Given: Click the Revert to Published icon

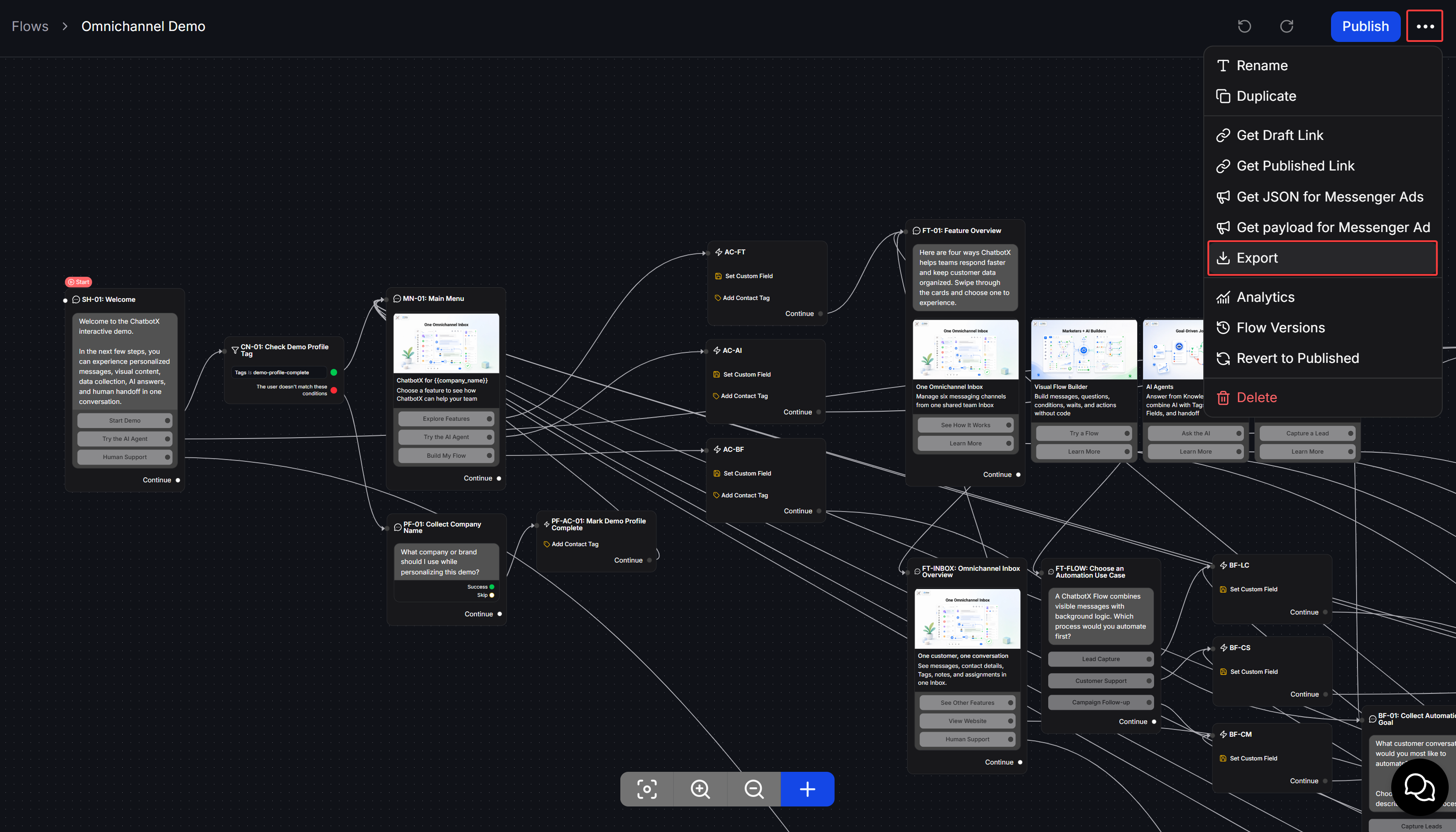Looking at the screenshot, I should (1223, 358).
